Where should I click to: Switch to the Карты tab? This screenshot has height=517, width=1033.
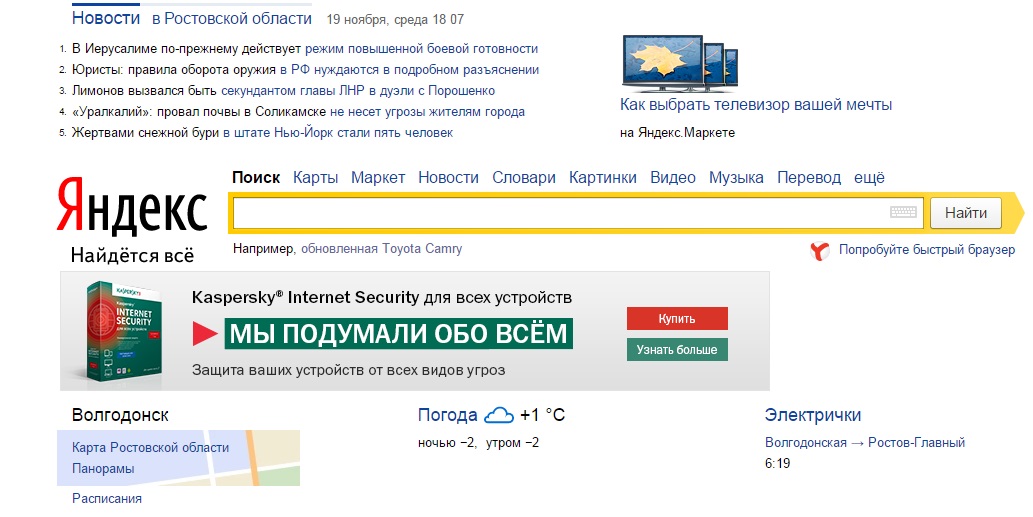[316, 178]
